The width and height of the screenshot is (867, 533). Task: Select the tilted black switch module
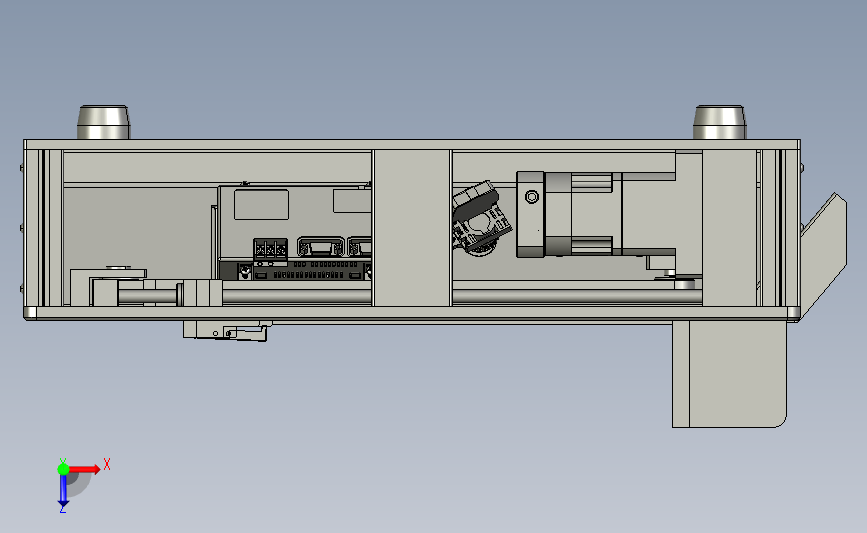[480, 218]
